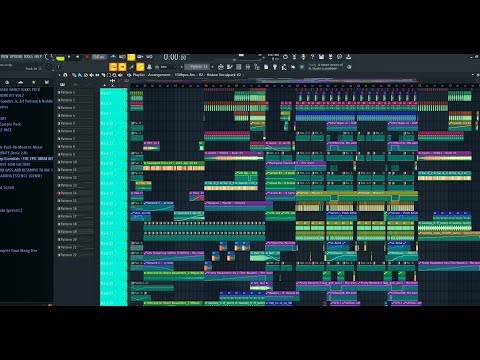Stop playback with the Stop button
Screen dimensions: 480x360
78,57
